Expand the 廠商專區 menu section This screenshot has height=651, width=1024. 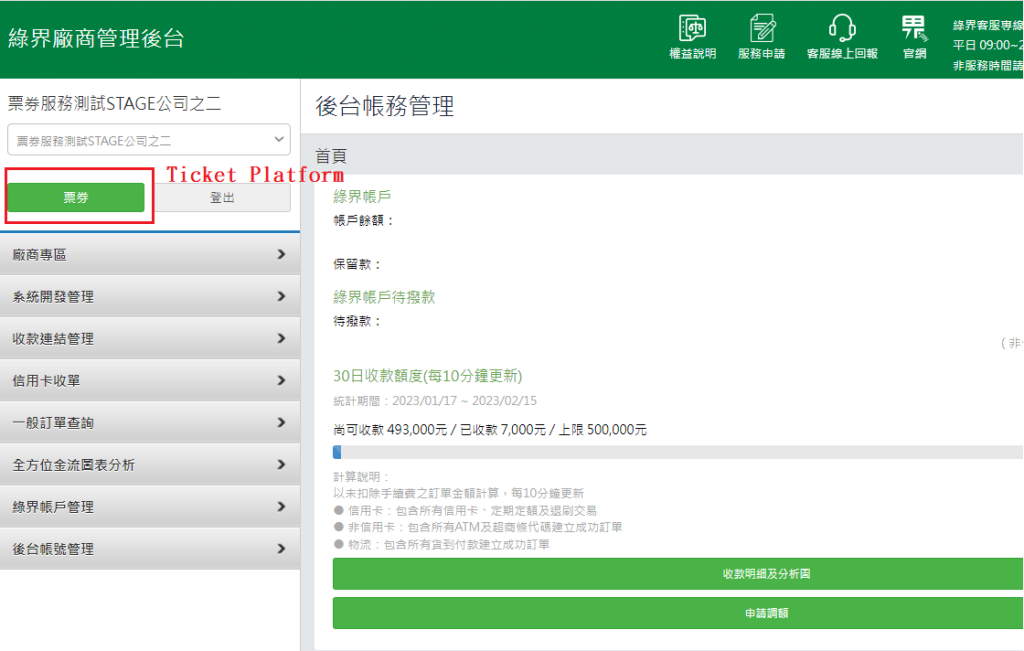(x=149, y=255)
